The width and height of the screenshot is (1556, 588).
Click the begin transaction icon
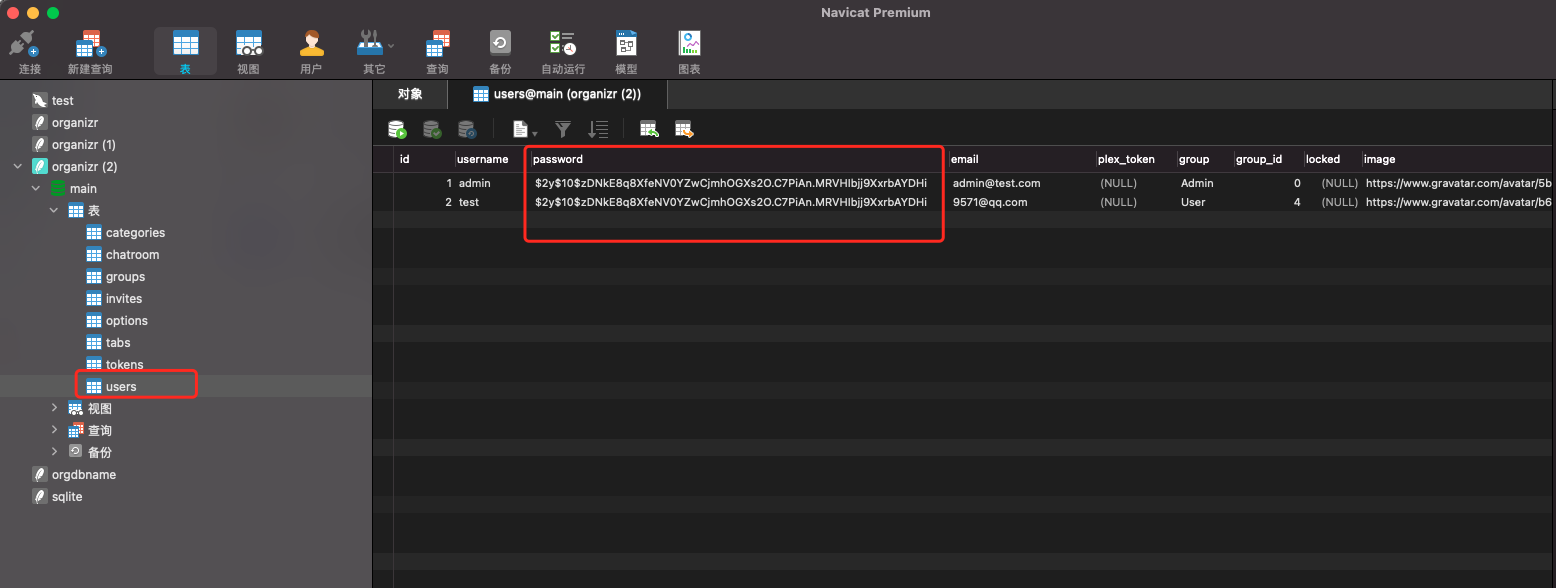click(x=398, y=129)
